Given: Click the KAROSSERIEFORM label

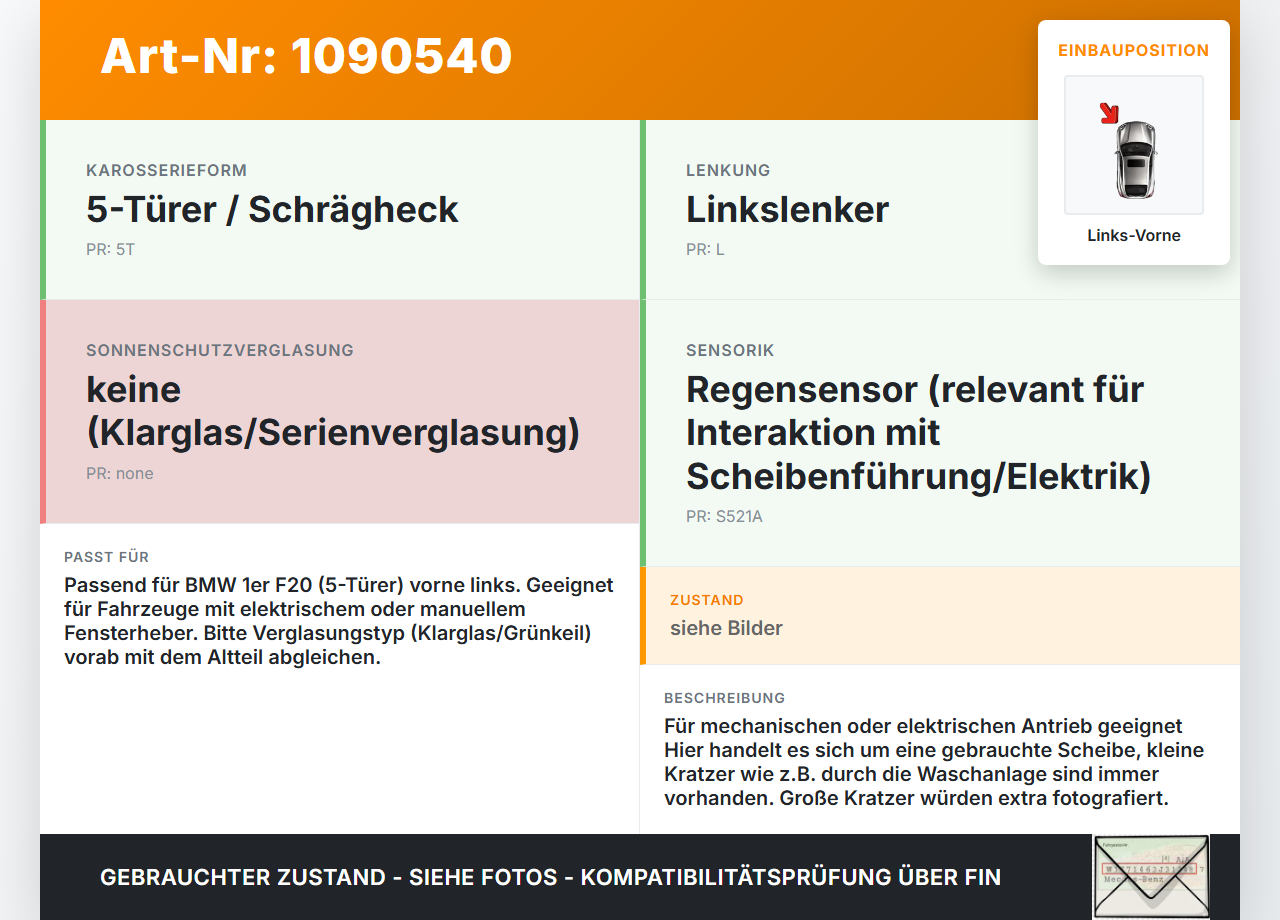Looking at the screenshot, I should coord(166,170).
